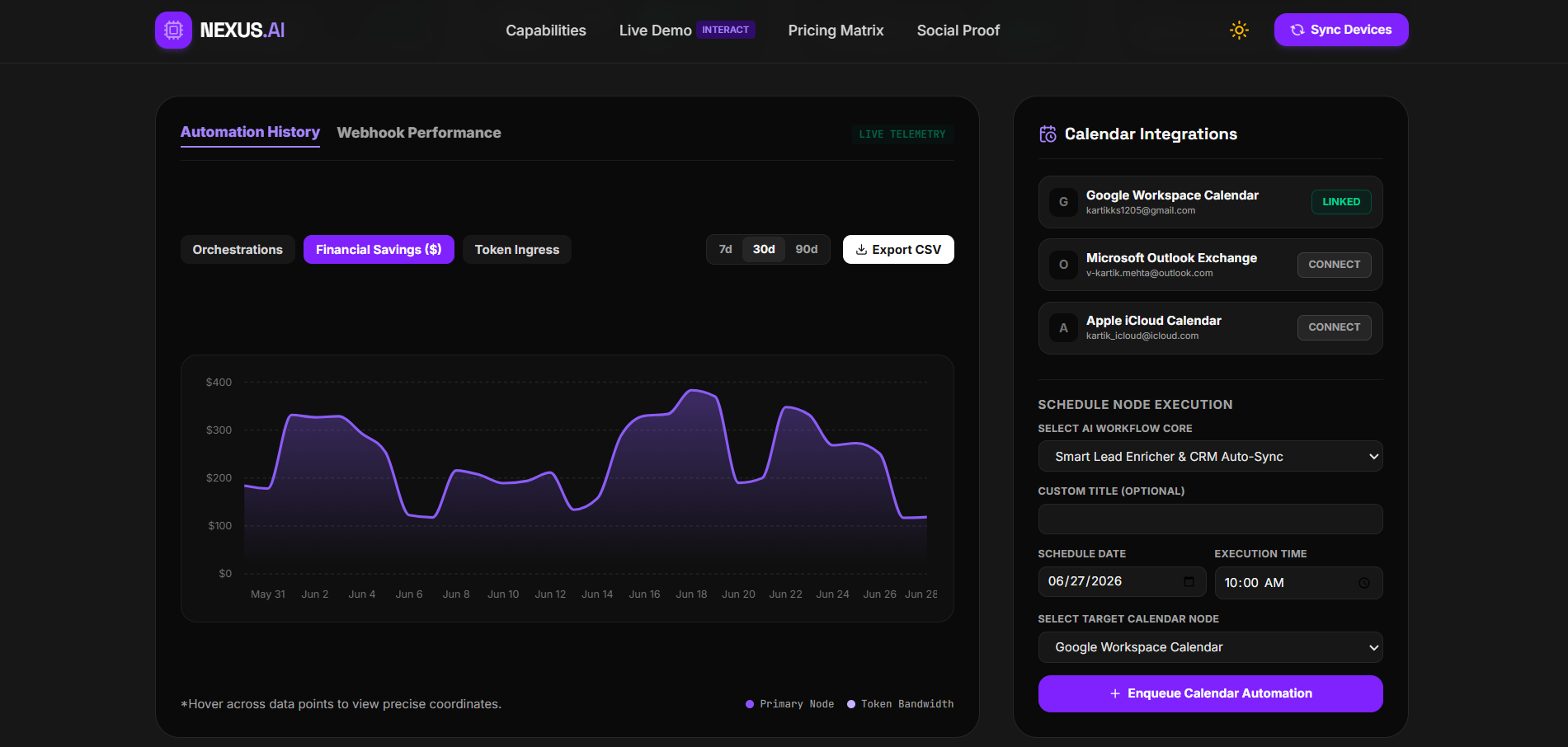Image resolution: width=1568 pixels, height=747 pixels.
Task: Click the SCHEDULE NODE EXECUTION heading
Action: (1135, 405)
